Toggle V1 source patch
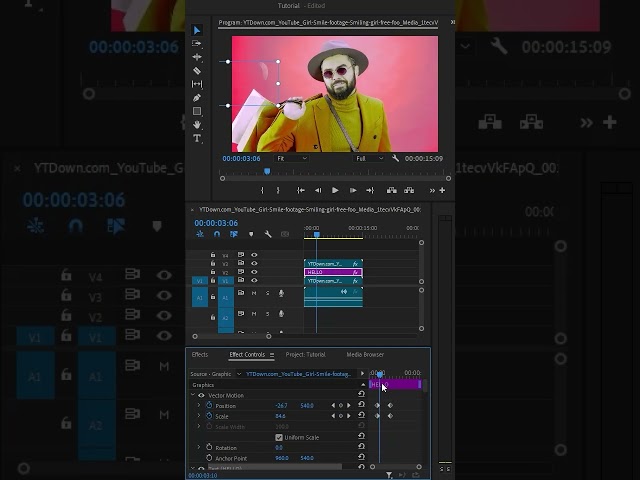640x480 pixels. 200,281
